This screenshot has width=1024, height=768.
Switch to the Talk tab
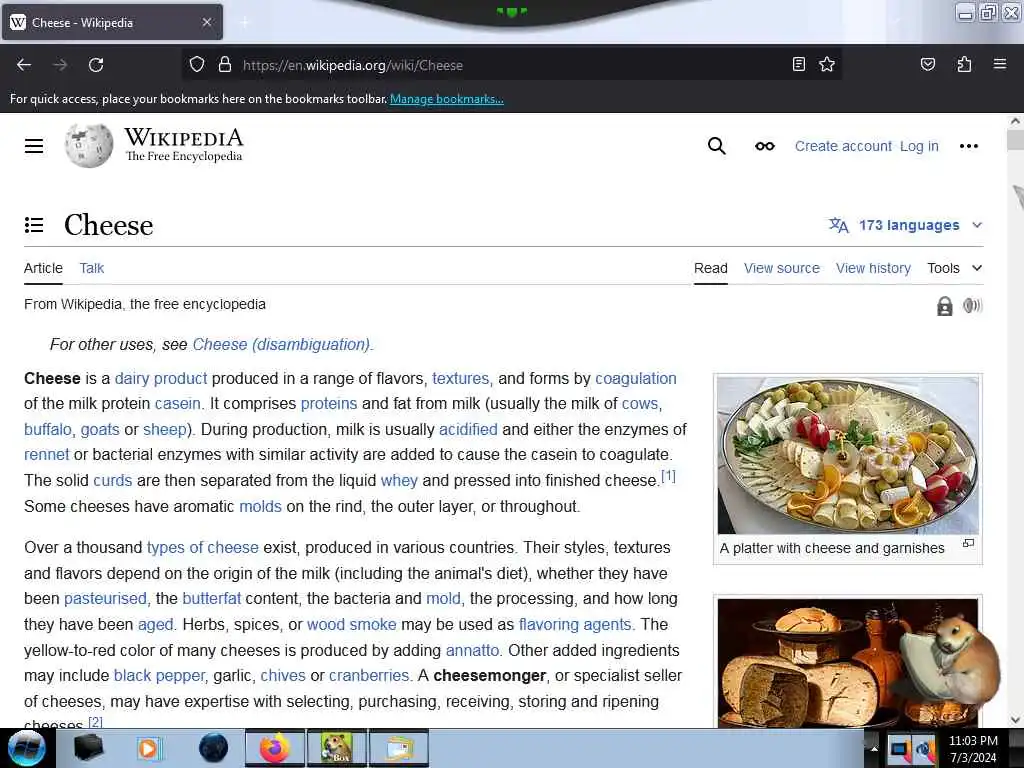coord(91,268)
